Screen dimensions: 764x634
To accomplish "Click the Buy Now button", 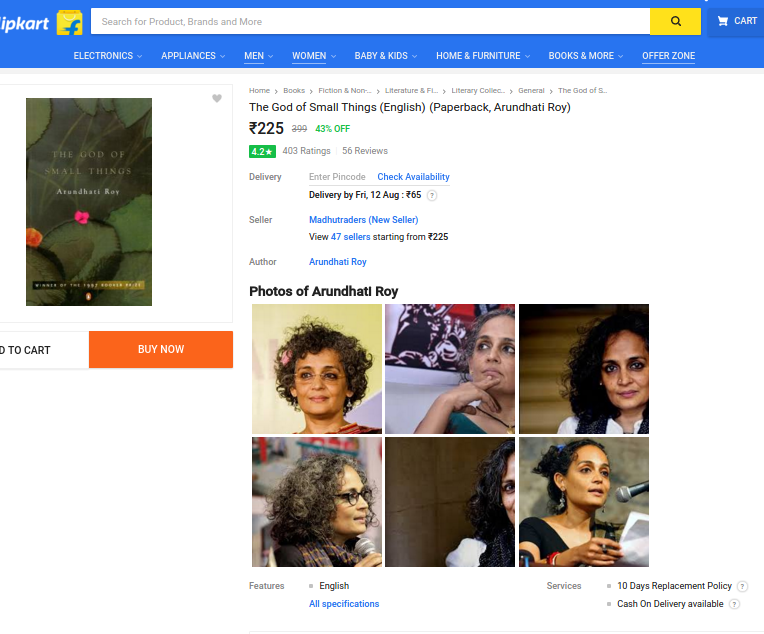I will click(x=161, y=349).
